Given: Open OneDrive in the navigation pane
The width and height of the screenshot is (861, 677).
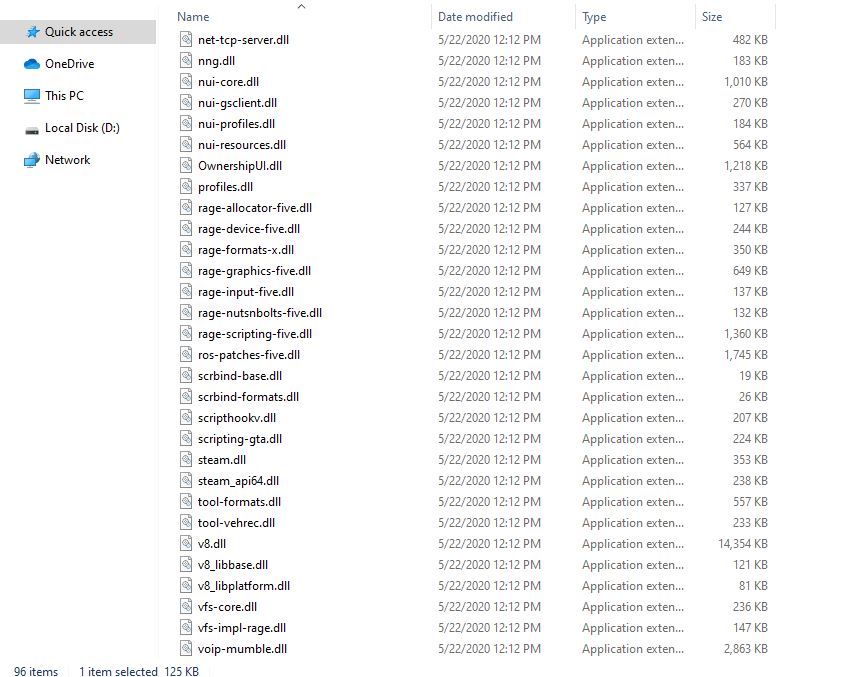Looking at the screenshot, I should coord(70,64).
